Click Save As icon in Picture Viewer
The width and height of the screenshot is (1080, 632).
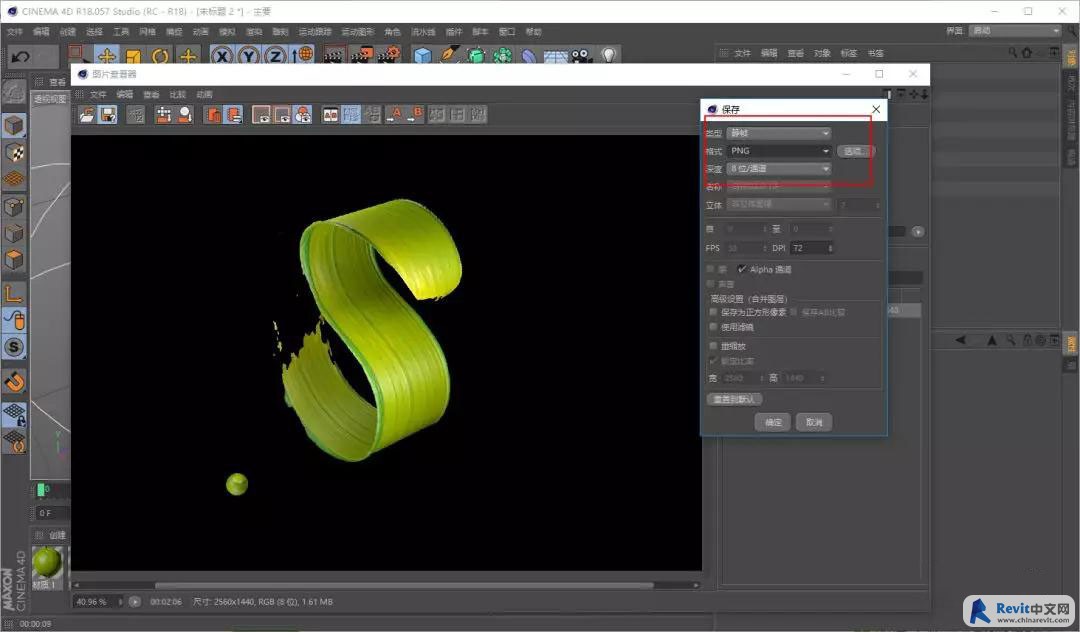coord(108,115)
